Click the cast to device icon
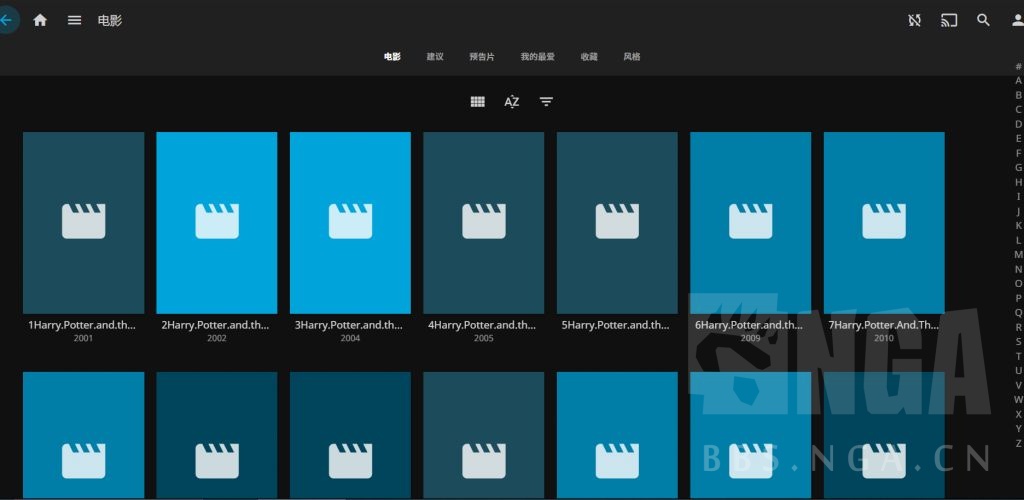The height and width of the screenshot is (500, 1024). (x=949, y=20)
